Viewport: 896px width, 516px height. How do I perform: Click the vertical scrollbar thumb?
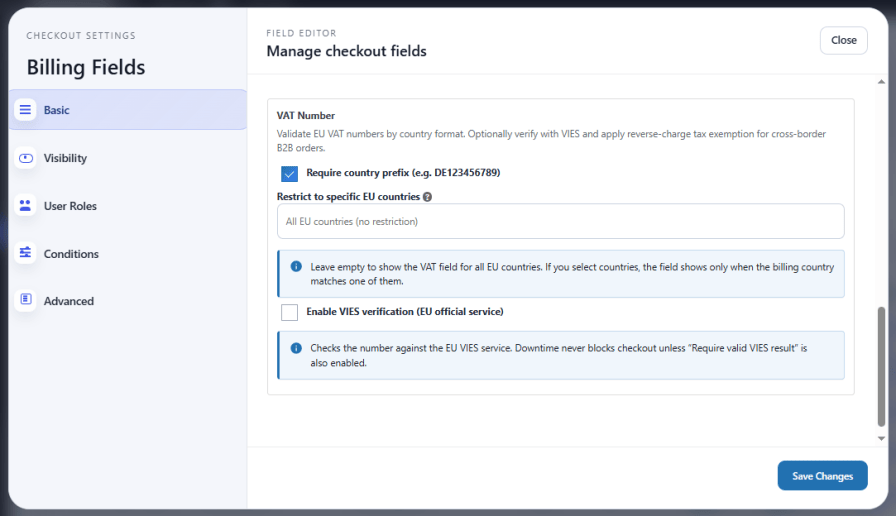881,366
